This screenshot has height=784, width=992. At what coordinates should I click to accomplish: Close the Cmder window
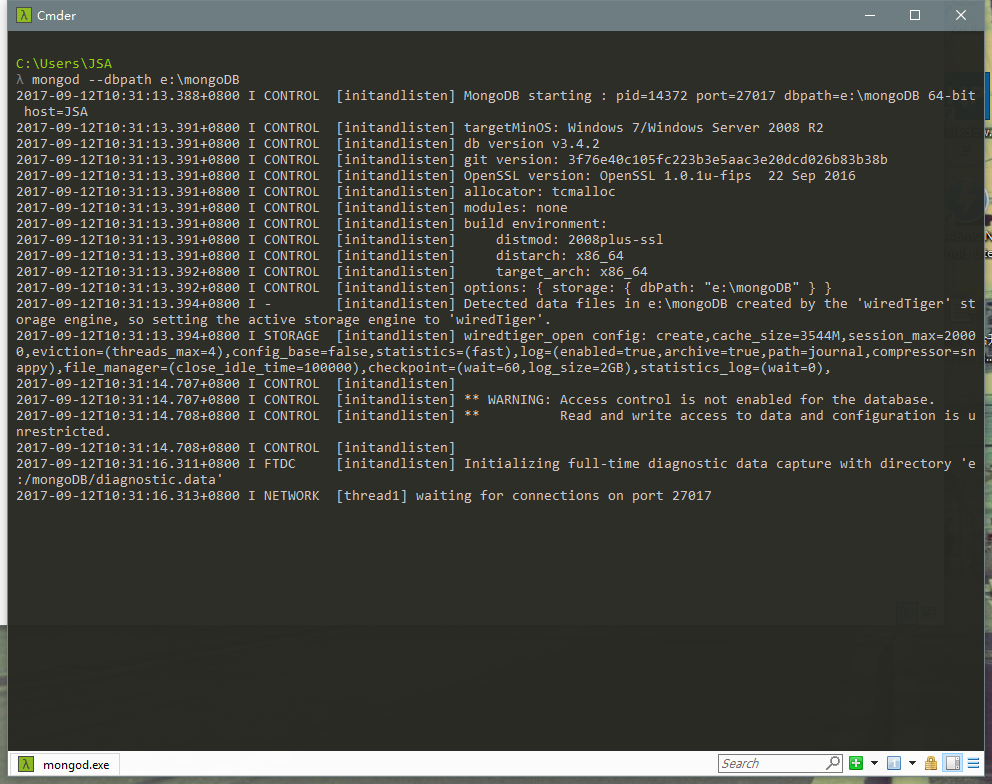(960, 15)
